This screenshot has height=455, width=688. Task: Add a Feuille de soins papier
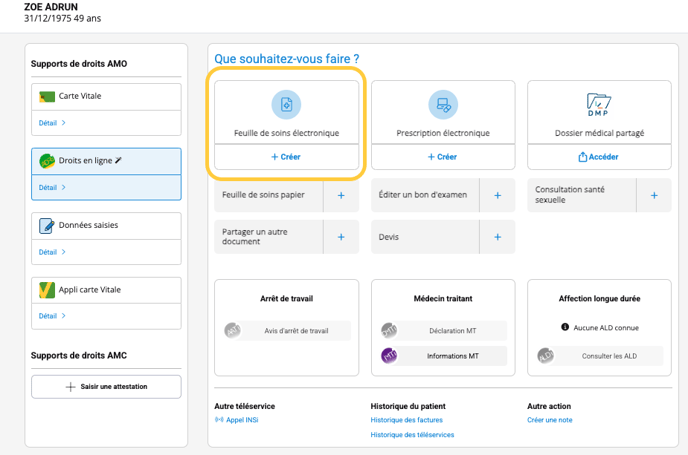[341, 196]
